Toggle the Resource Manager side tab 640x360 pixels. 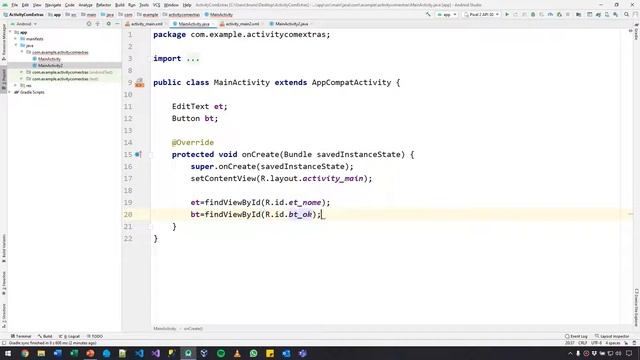pyautogui.click(x=4, y=42)
